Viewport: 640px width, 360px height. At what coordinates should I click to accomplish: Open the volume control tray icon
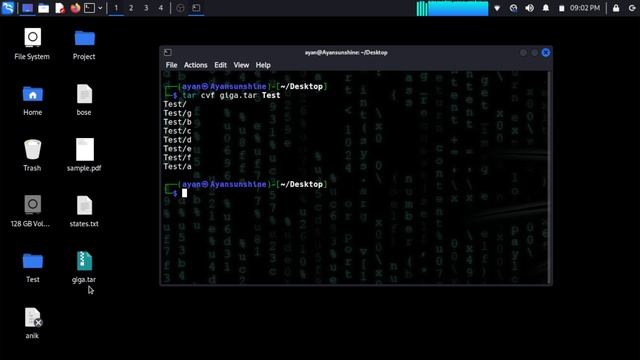pos(529,8)
